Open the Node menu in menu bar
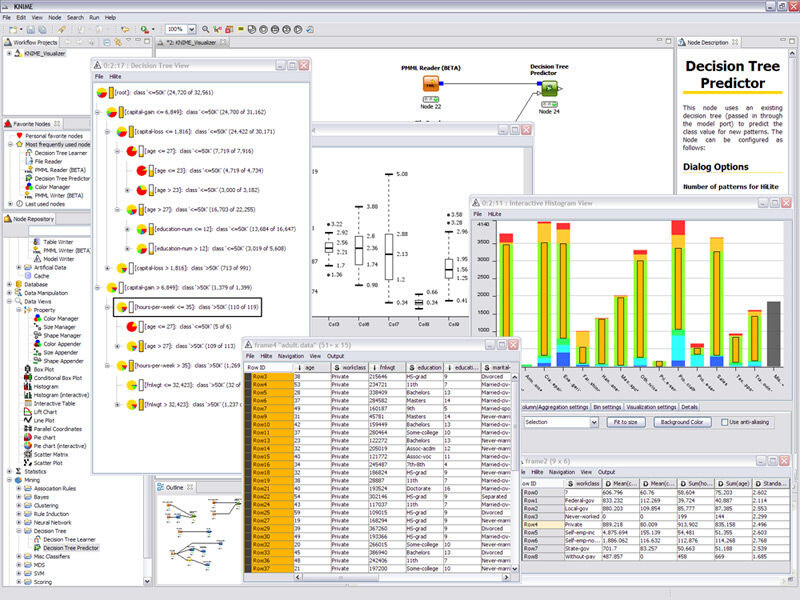 tap(55, 17)
